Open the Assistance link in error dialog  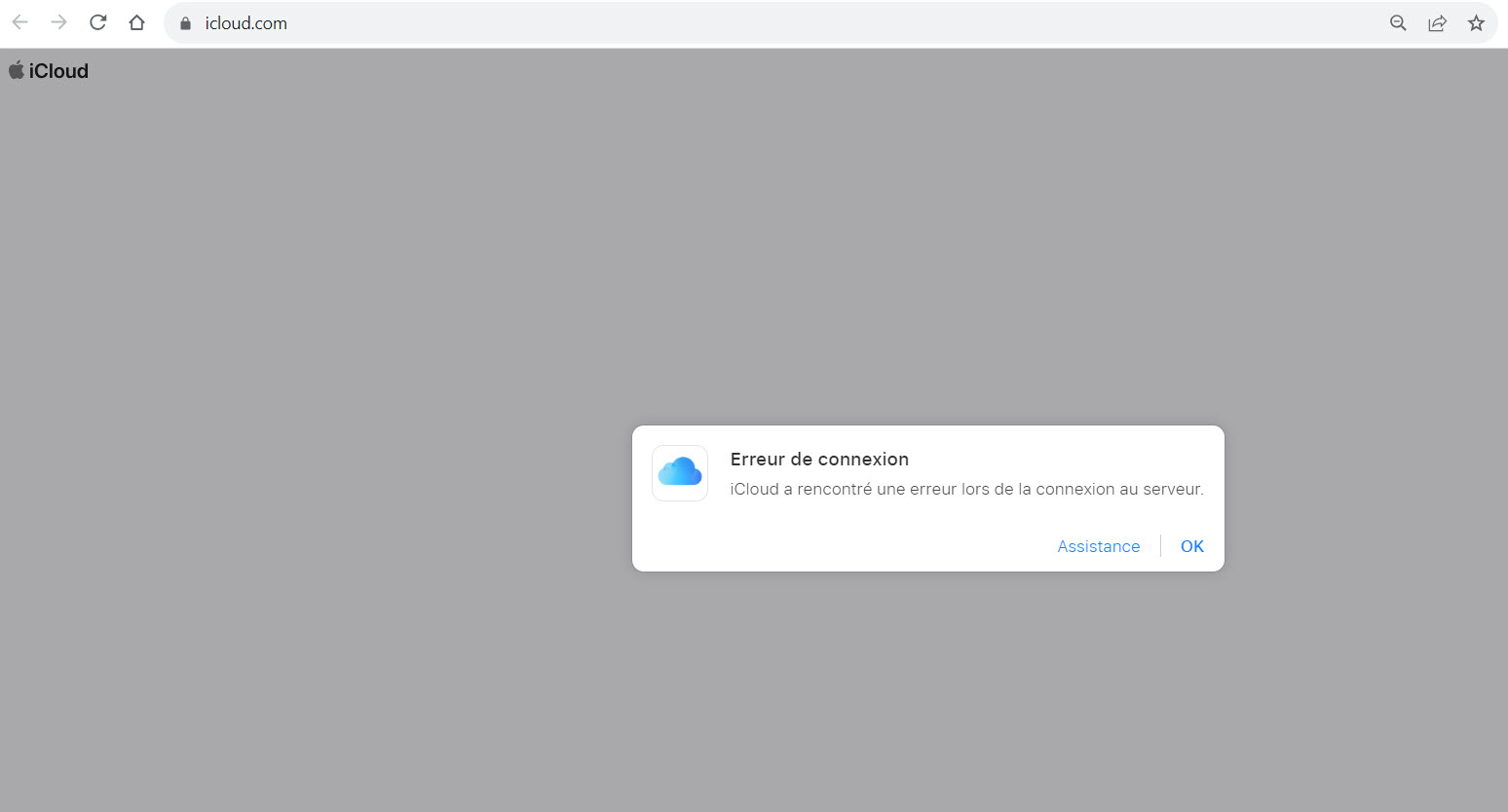click(1099, 546)
